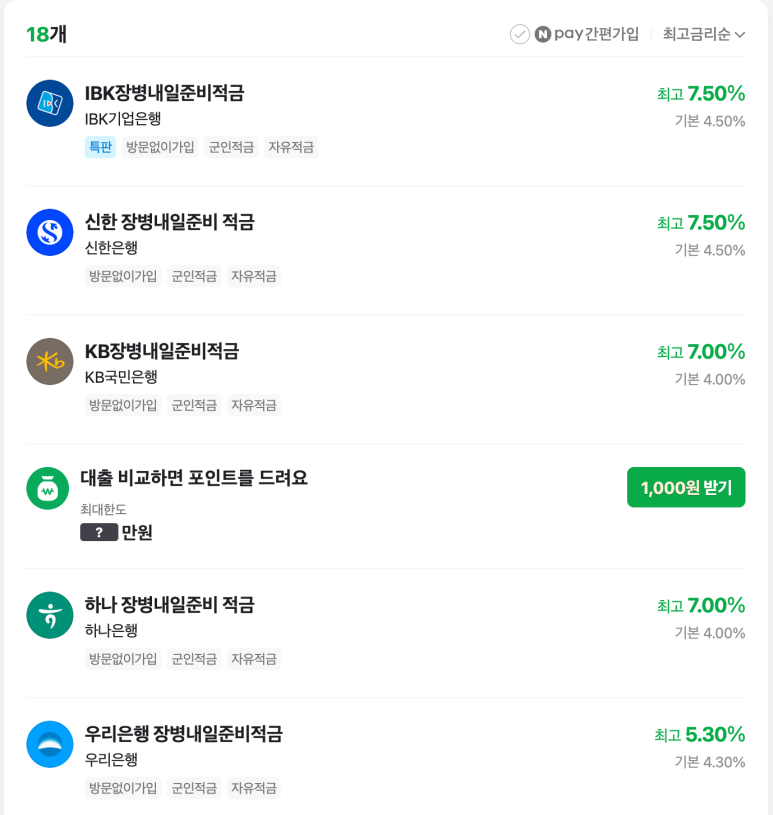Click the 최고 7.00% rate of KB product
This screenshot has height=815, width=773.
click(701, 352)
